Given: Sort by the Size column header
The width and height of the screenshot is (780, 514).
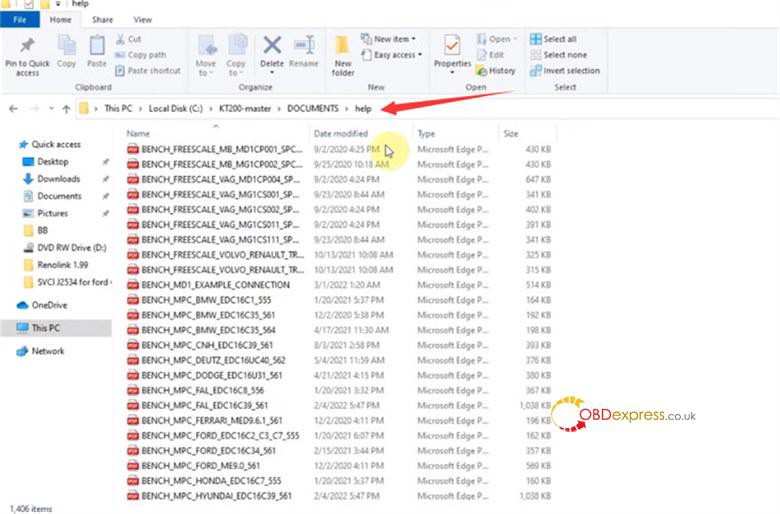Looking at the screenshot, I should tap(511, 133).
